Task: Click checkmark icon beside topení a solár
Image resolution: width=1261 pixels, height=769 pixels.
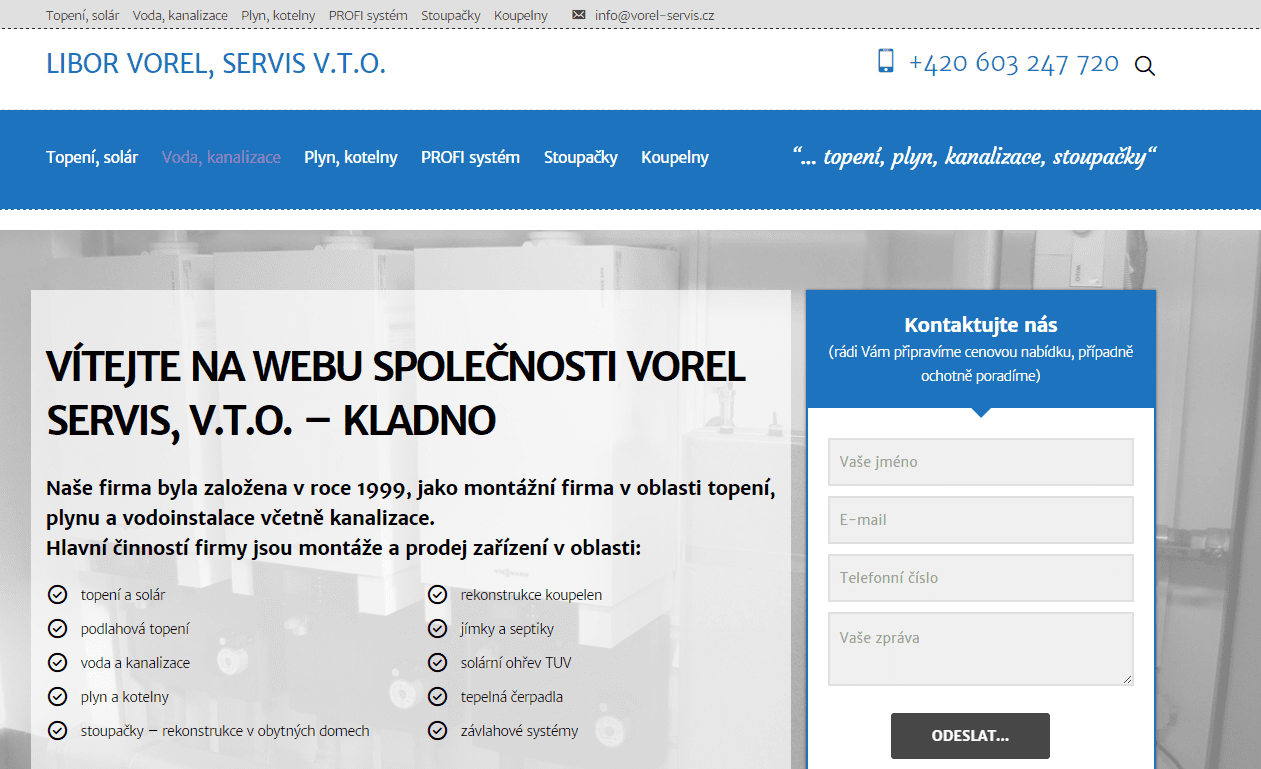Action: pos(57,595)
